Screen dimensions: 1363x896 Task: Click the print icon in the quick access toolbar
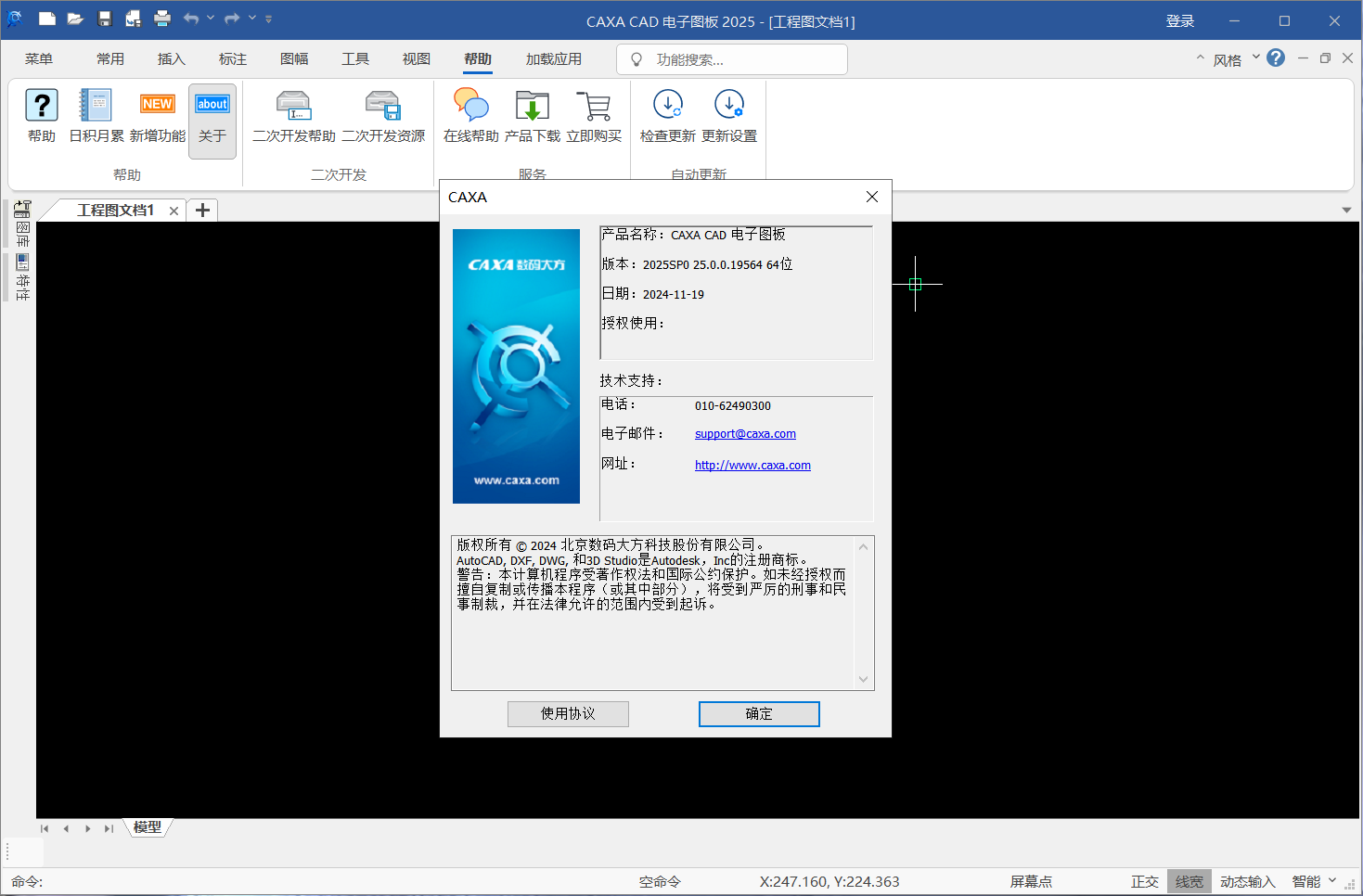pyautogui.click(x=162, y=19)
